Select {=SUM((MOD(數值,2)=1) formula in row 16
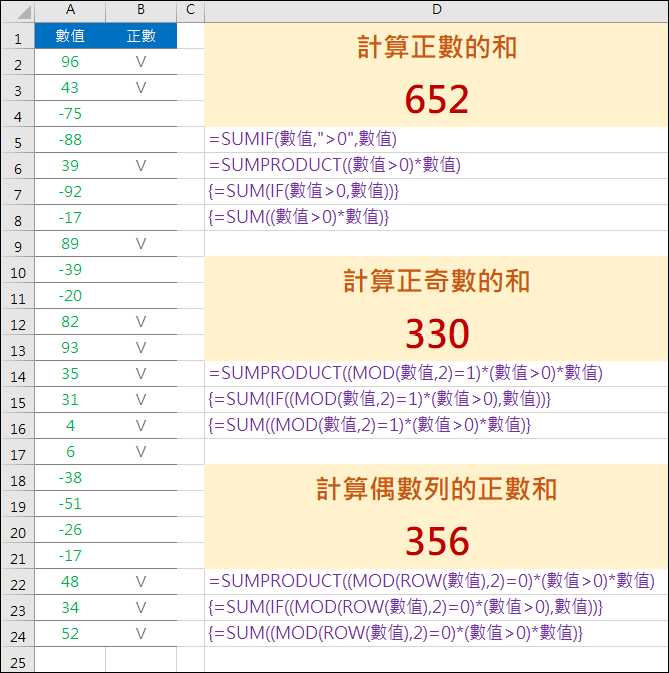 tap(436, 425)
